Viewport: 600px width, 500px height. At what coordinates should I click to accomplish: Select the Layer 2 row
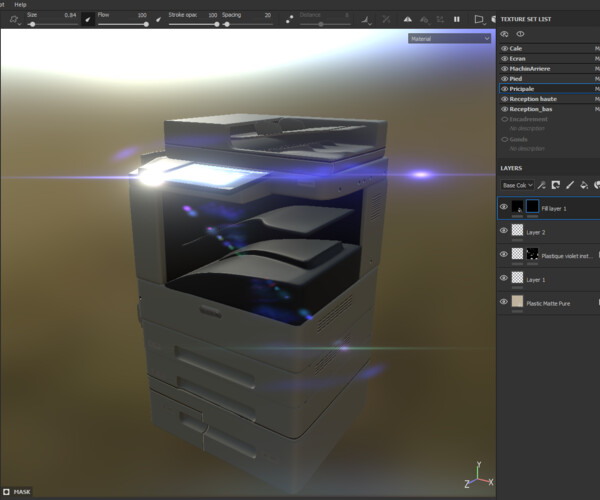tap(549, 232)
